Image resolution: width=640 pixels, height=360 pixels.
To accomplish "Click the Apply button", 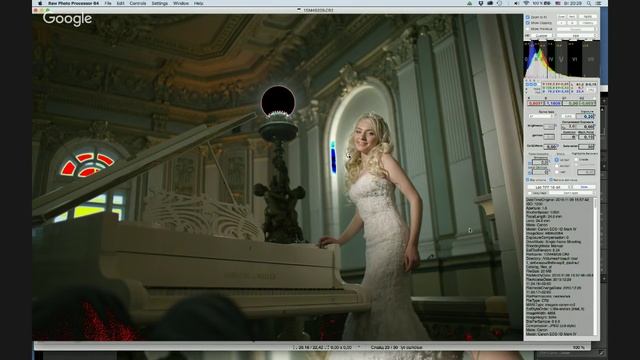I will coord(584,187).
